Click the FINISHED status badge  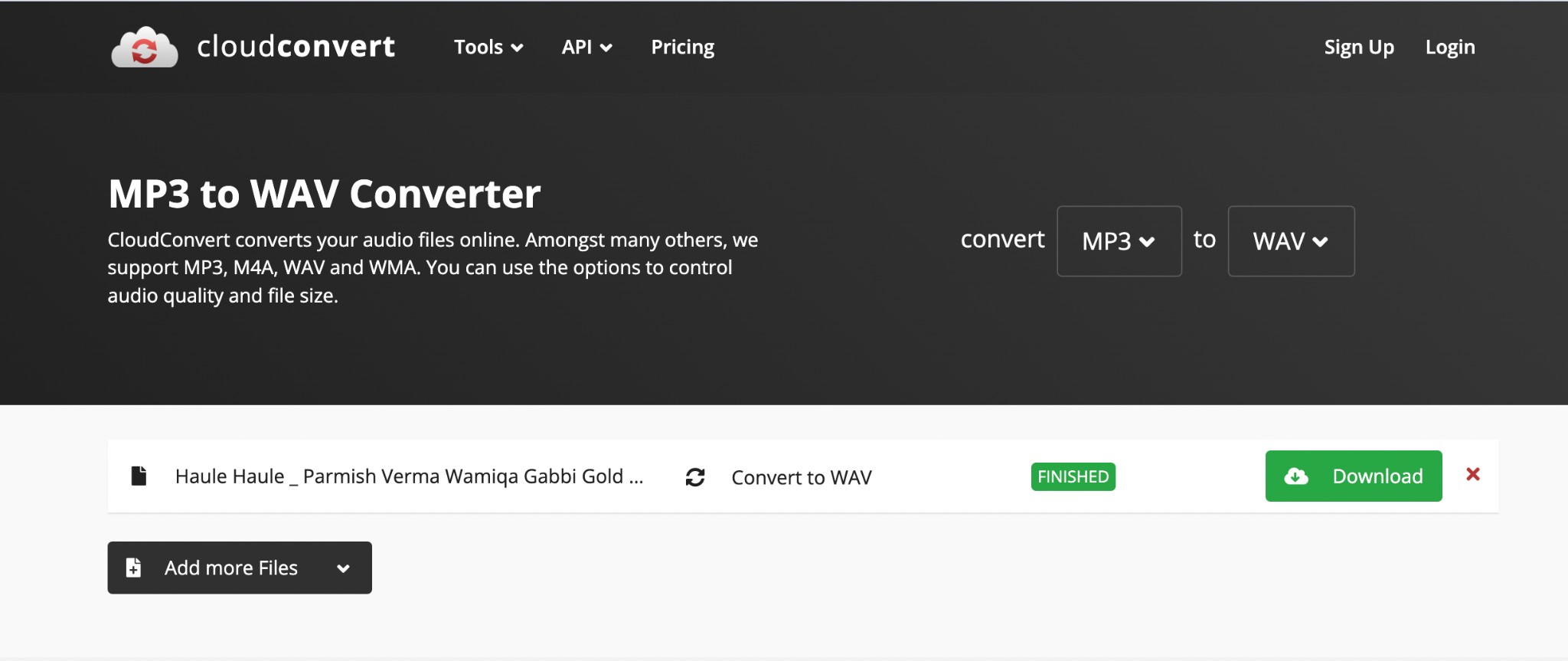(1073, 476)
